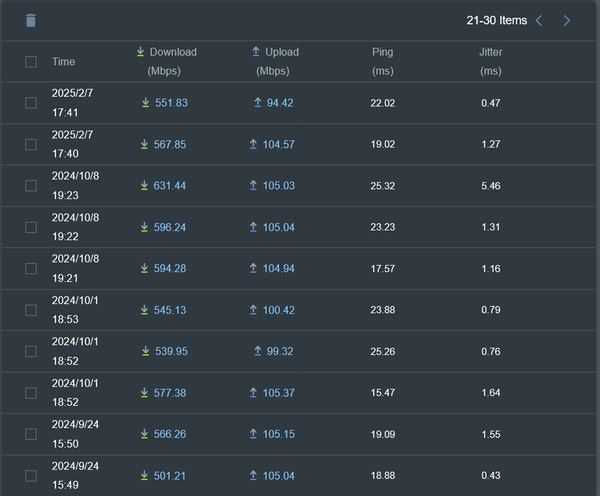Open the 105.37 upload result

[x=279, y=393]
